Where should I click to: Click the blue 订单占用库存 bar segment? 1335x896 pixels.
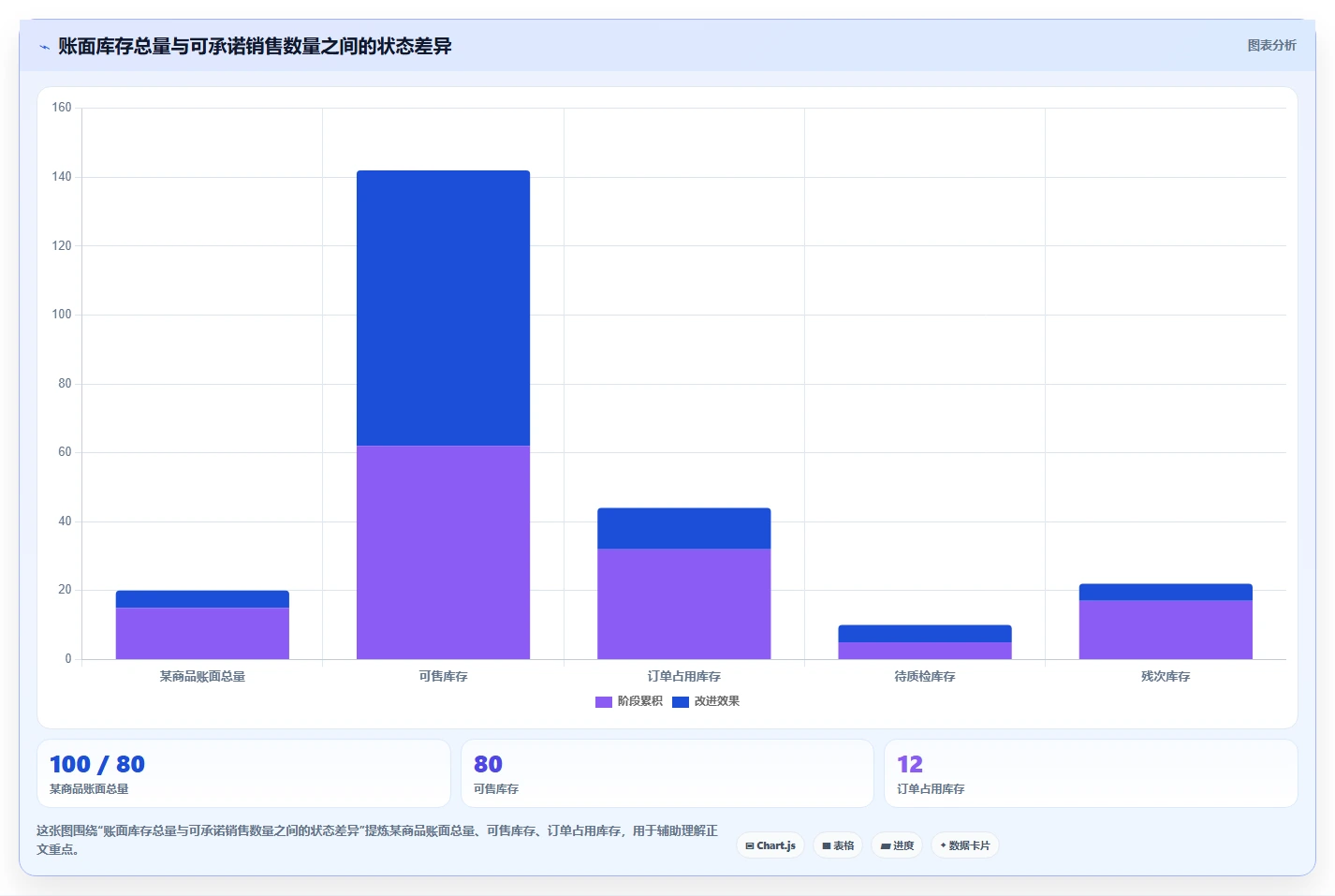(684, 528)
